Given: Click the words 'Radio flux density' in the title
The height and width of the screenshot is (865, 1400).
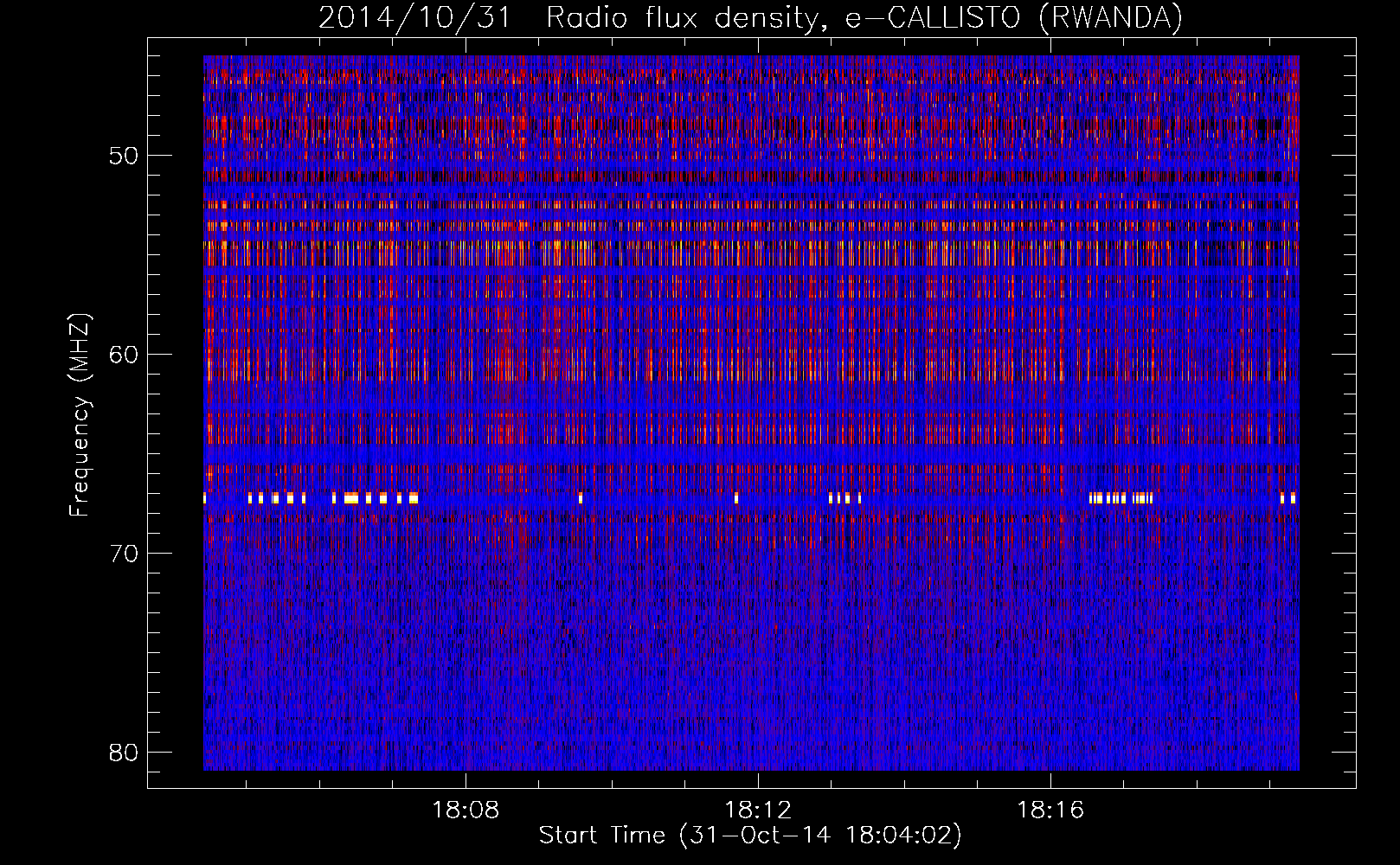Looking at the screenshot, I should (x=680, y=17).
